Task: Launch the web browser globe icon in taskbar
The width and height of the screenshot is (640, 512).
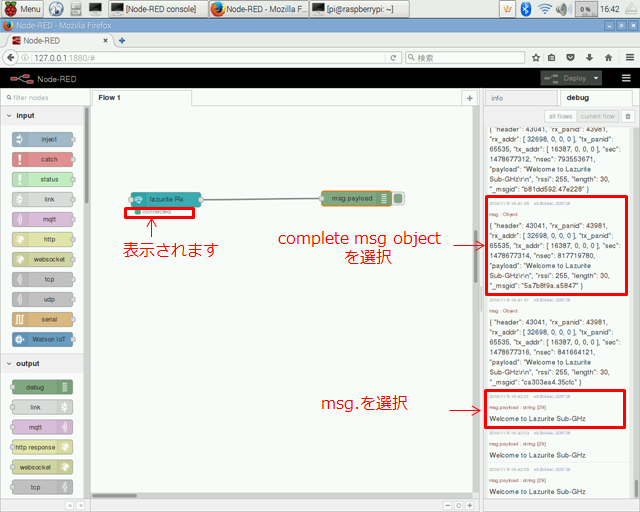Action: coord(56,9)
